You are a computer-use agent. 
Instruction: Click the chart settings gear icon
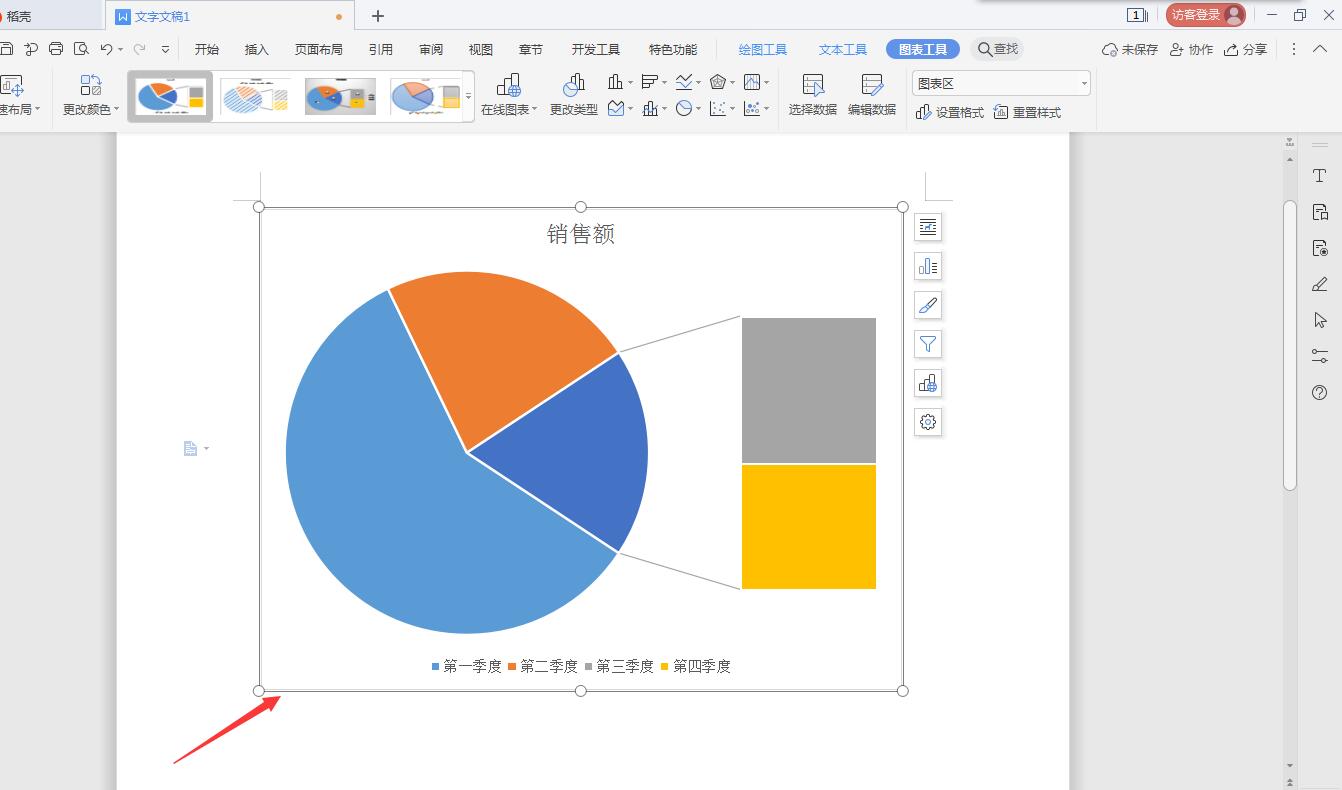[x=928, y=422]
